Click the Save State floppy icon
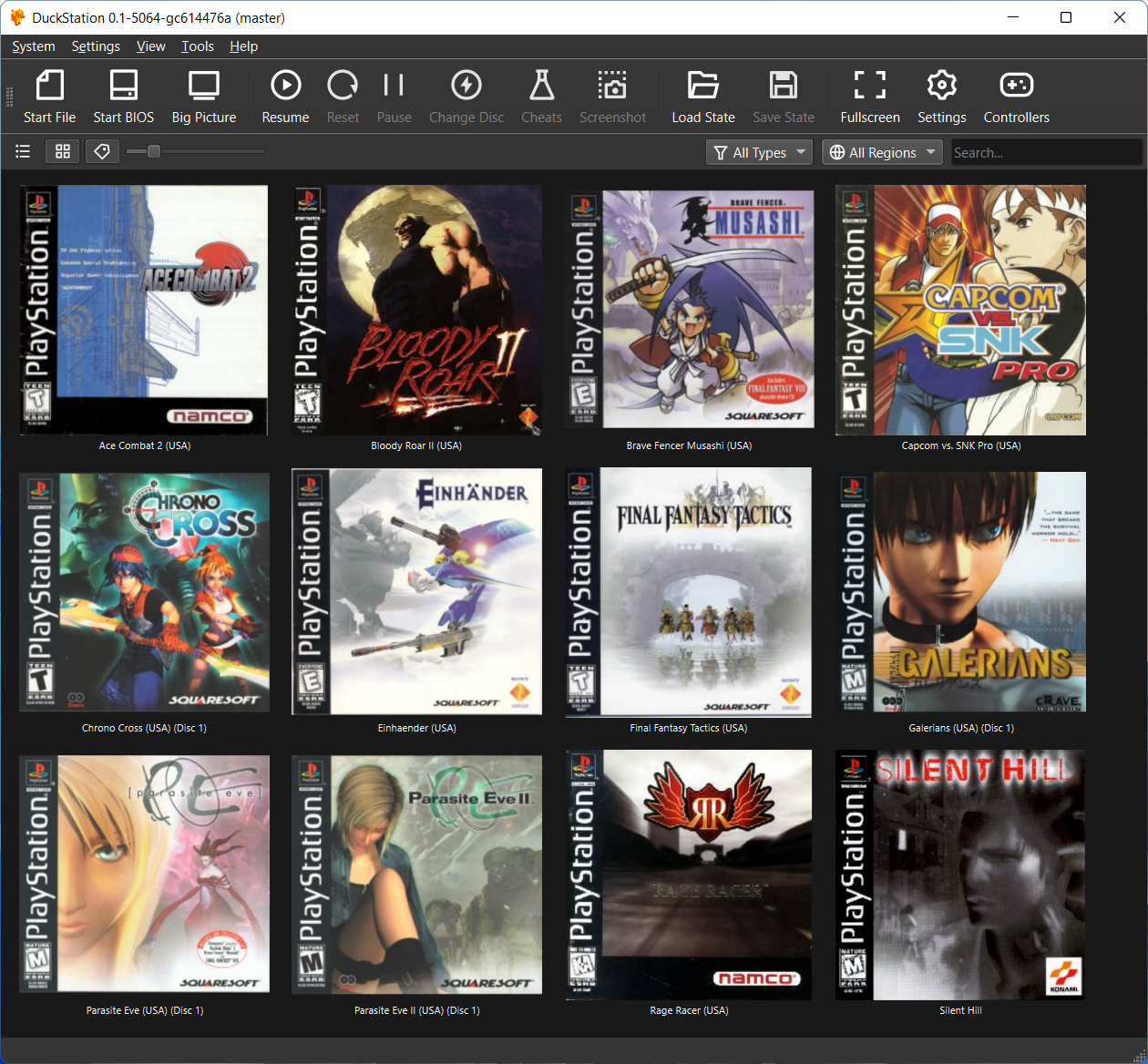1148x1064 pixels. click(784, 86)
